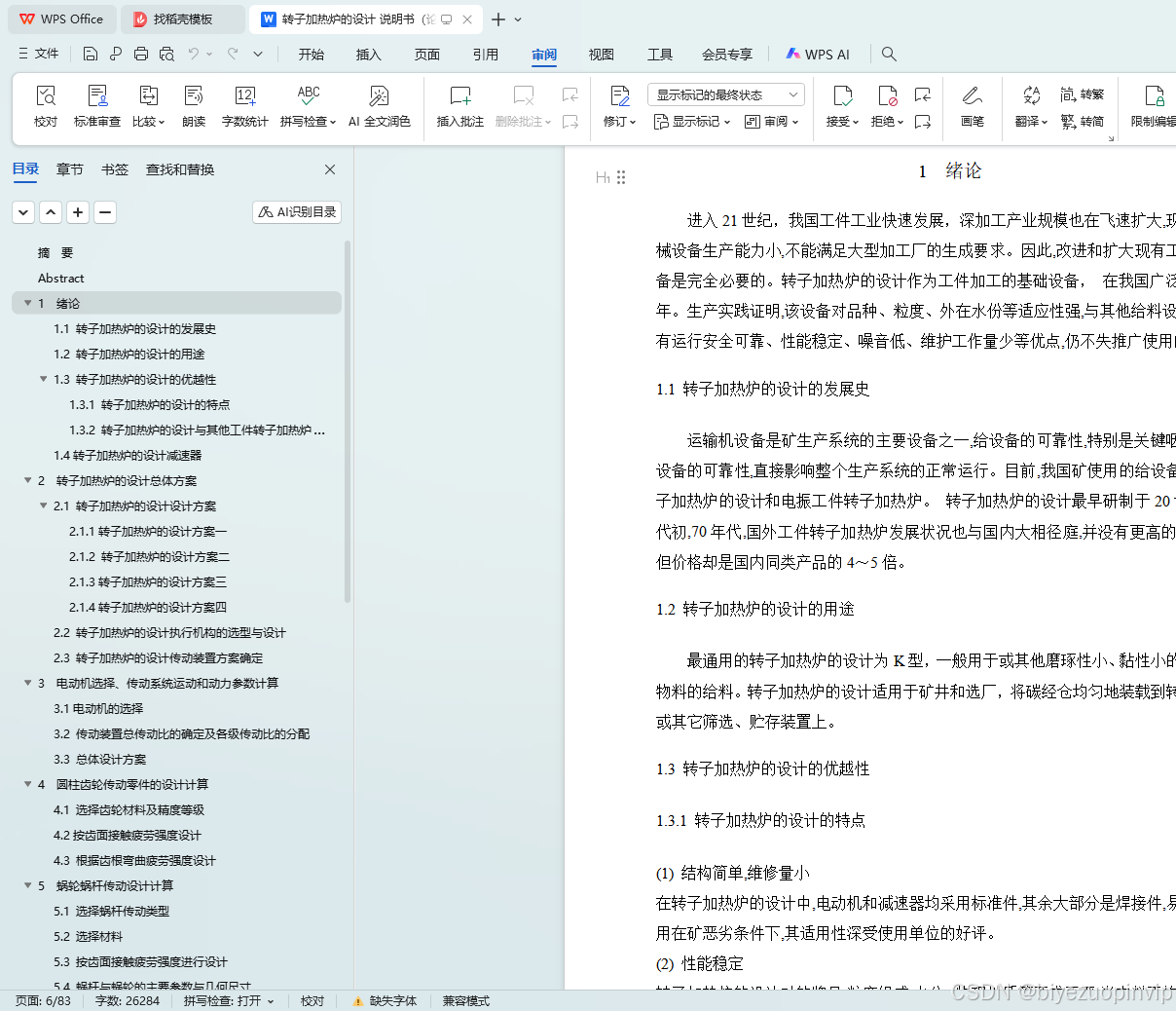1176x1011 pixels.
Task: Open the search magnifier in the menu bar
Action: (889, 54)
